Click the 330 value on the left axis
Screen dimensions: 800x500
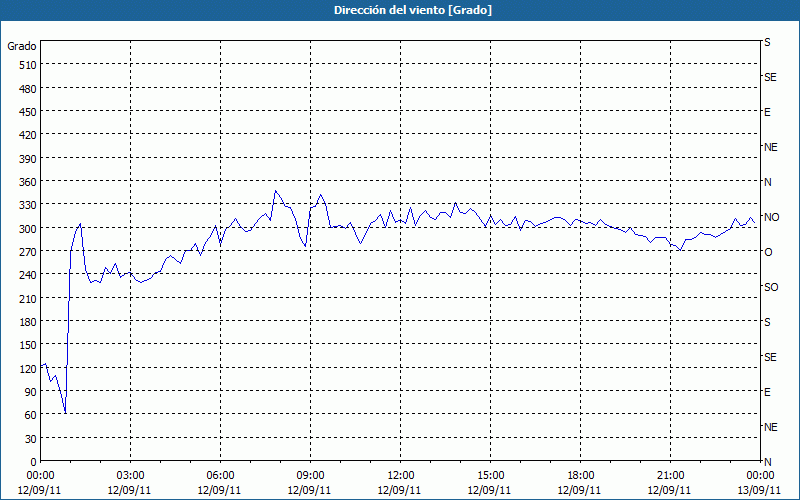pyautogui.click(x=28, y=205)
